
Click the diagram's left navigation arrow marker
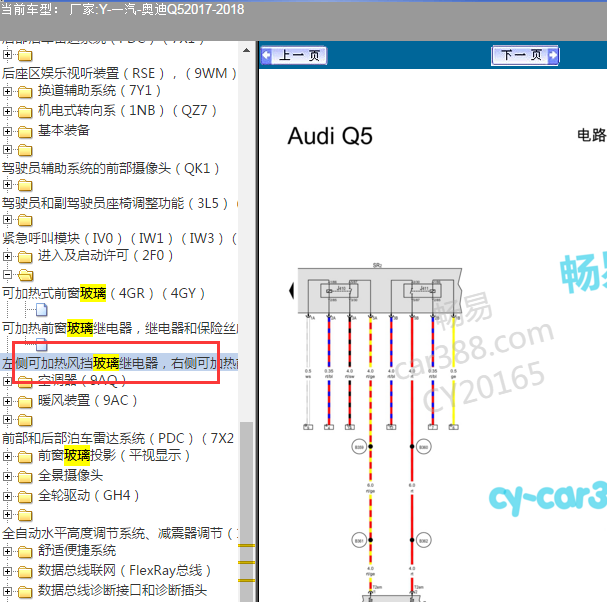292,290
